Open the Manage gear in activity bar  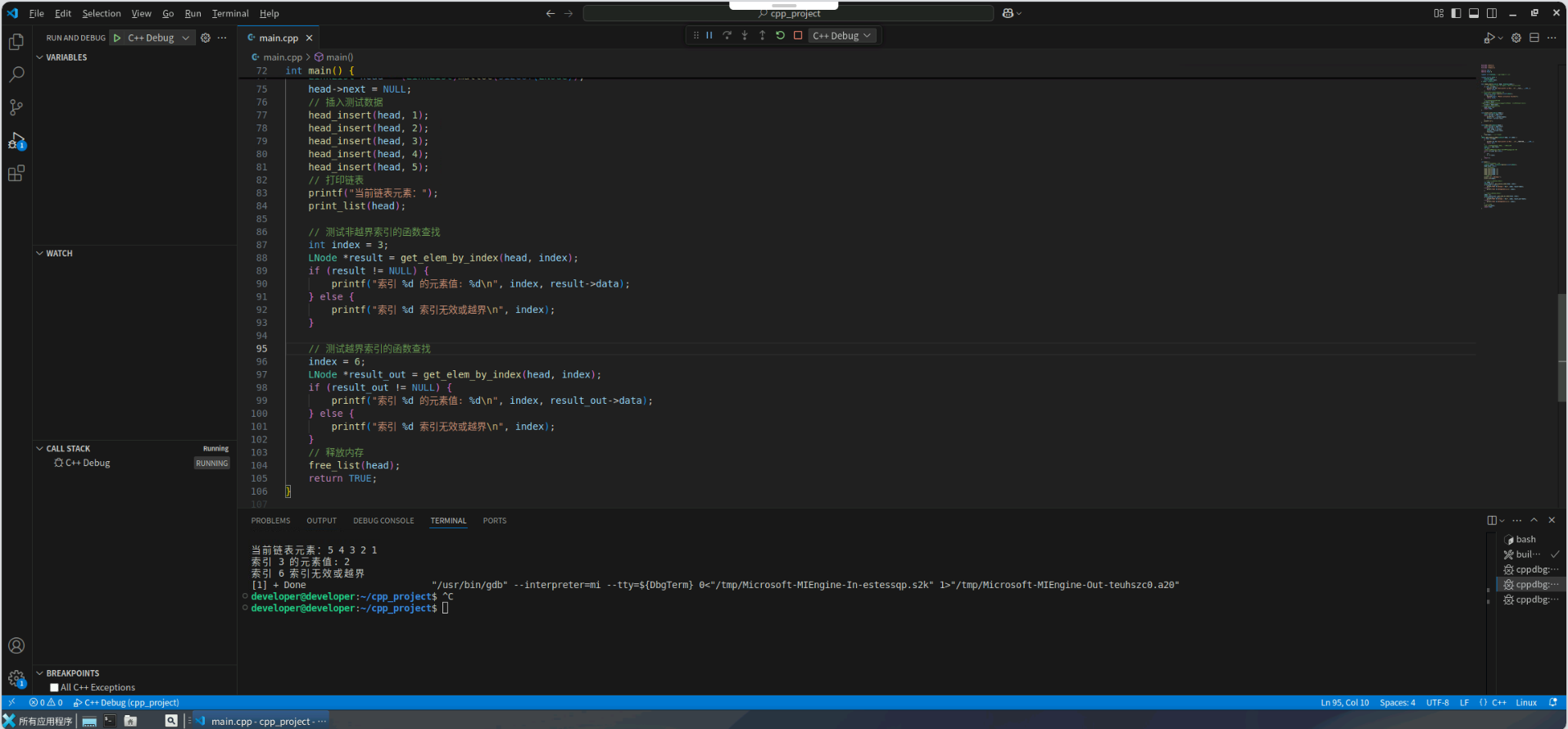coord(16,679)
